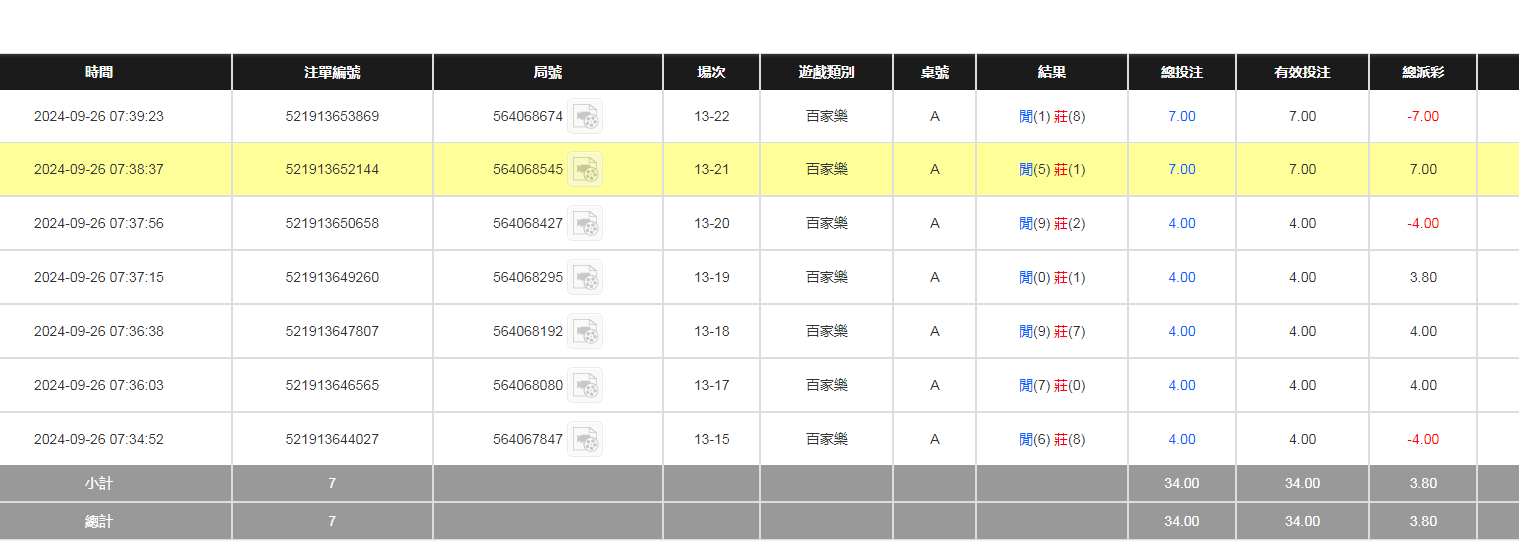Select the highlighted row timestamp 07:38:37
This screenshot has height=554, width=1519.
tap(99, 170)
